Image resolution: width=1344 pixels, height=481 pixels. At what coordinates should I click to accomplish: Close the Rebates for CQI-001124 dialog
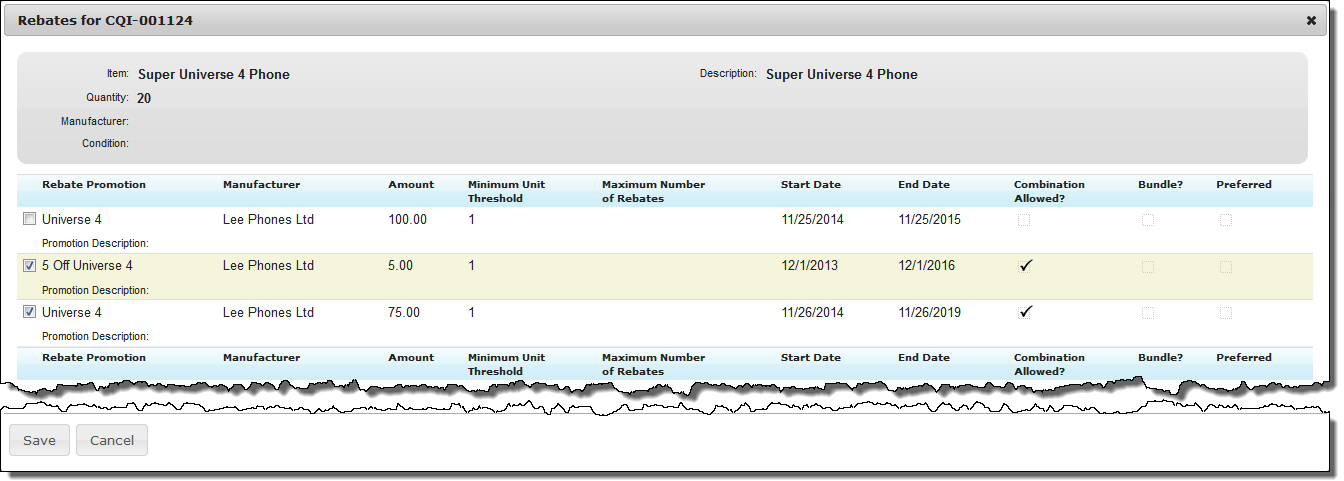pyautogui.click(x=1311, y=20)
